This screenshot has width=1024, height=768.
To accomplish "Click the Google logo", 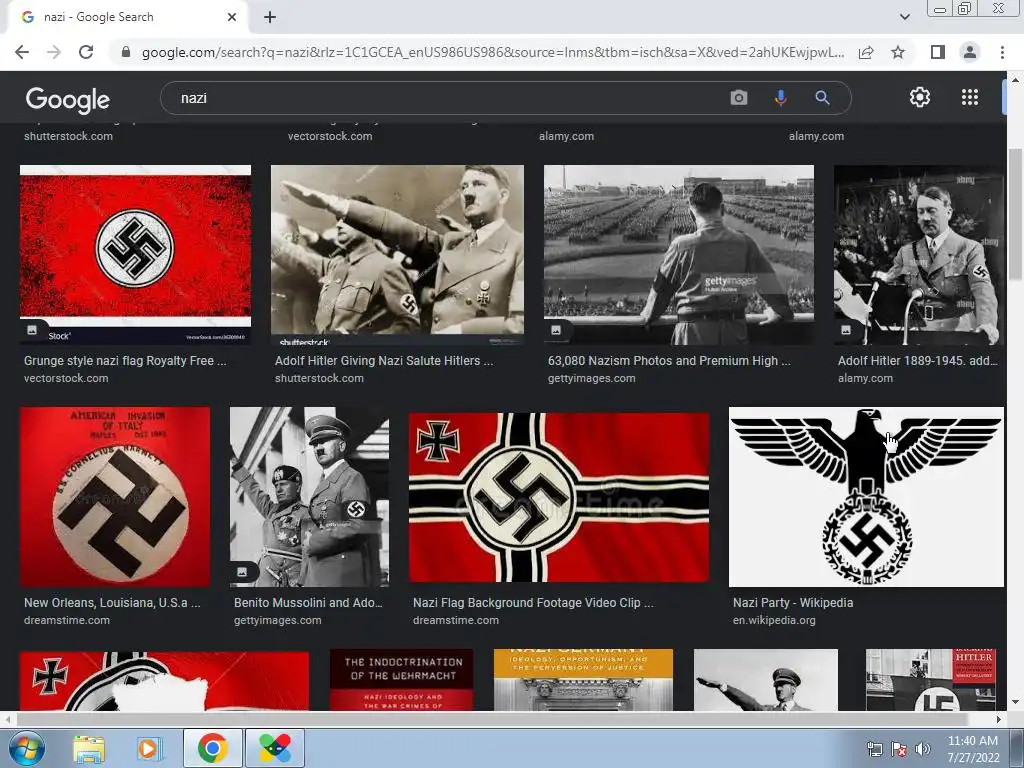I will coord(68,99).
